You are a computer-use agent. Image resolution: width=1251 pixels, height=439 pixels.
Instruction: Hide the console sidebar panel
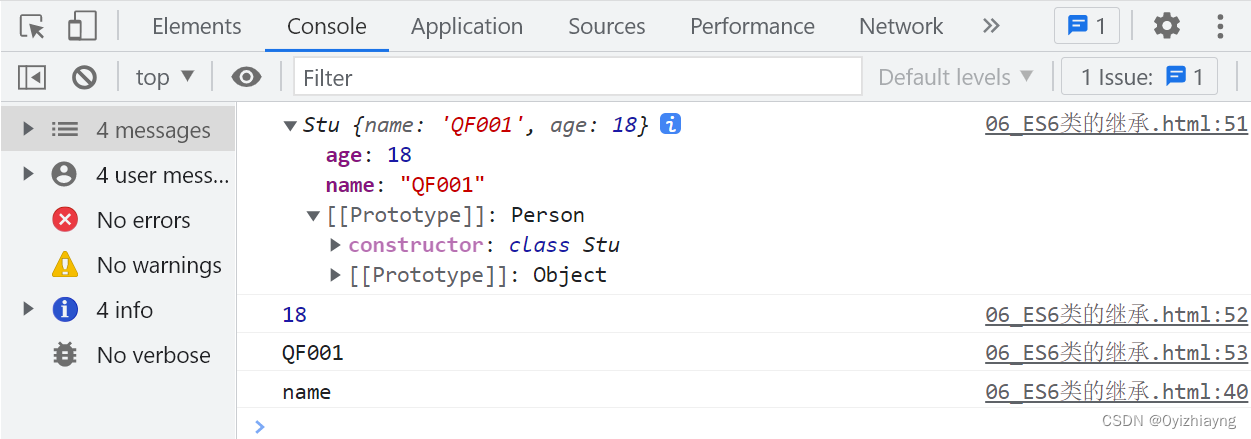[32, 77]
